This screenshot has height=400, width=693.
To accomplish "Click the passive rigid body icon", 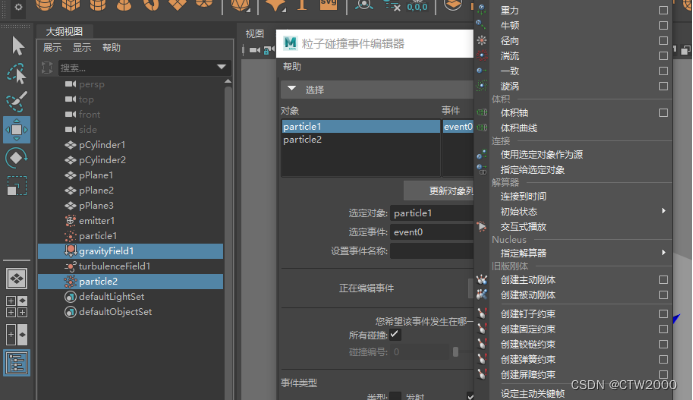I will pos(482,294).
